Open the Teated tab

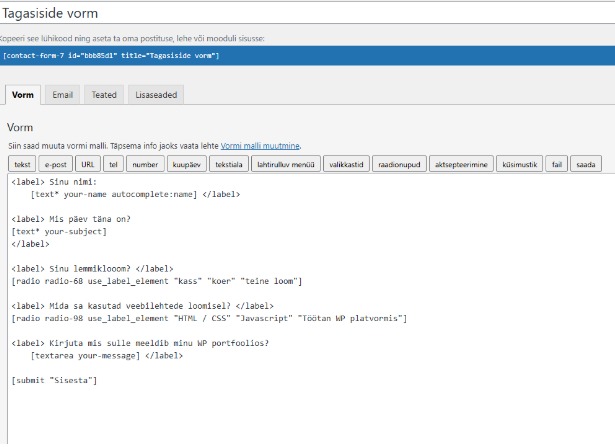pos(104,95)
